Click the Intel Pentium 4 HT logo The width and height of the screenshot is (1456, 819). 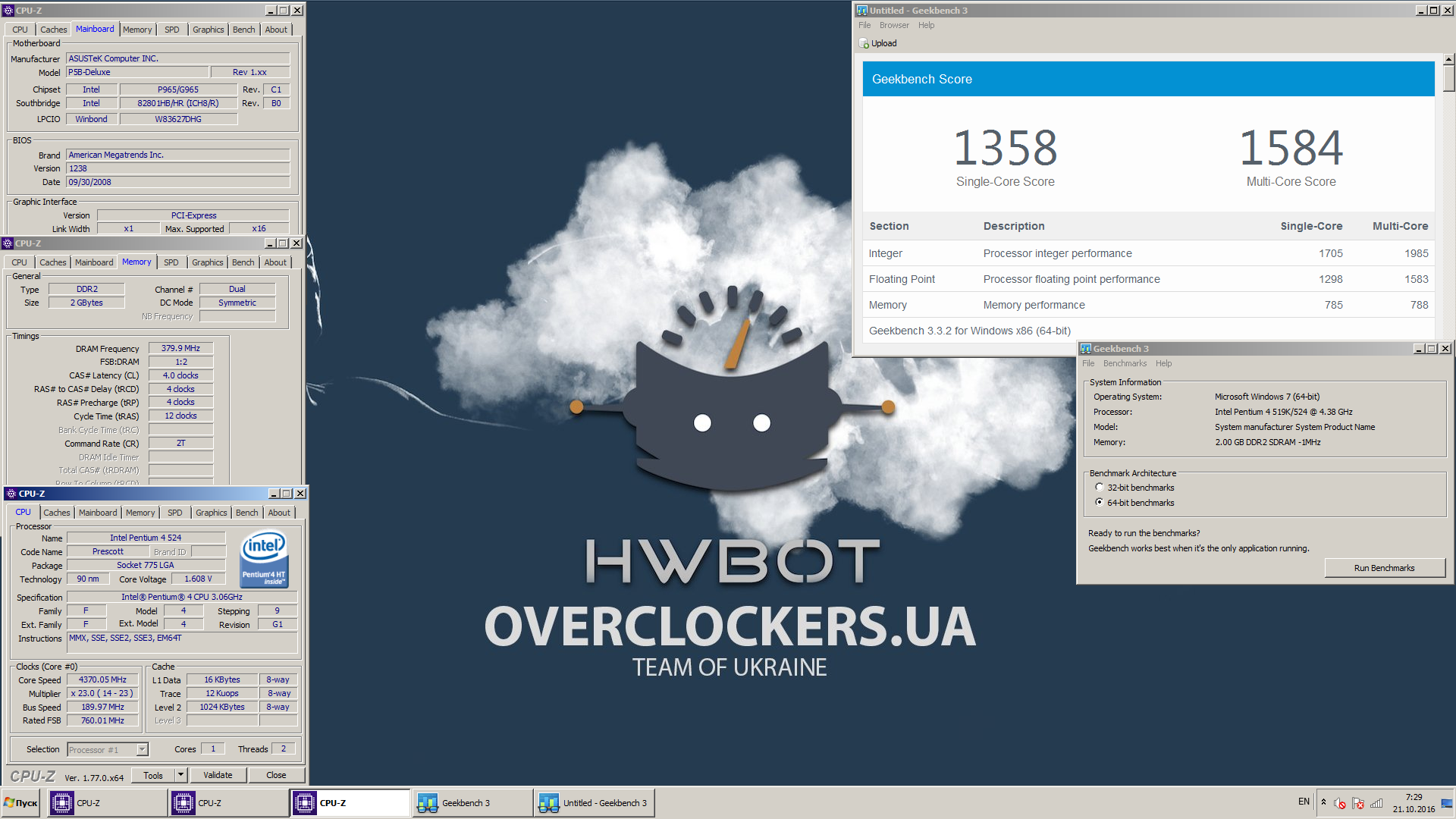tap(263, 560)
